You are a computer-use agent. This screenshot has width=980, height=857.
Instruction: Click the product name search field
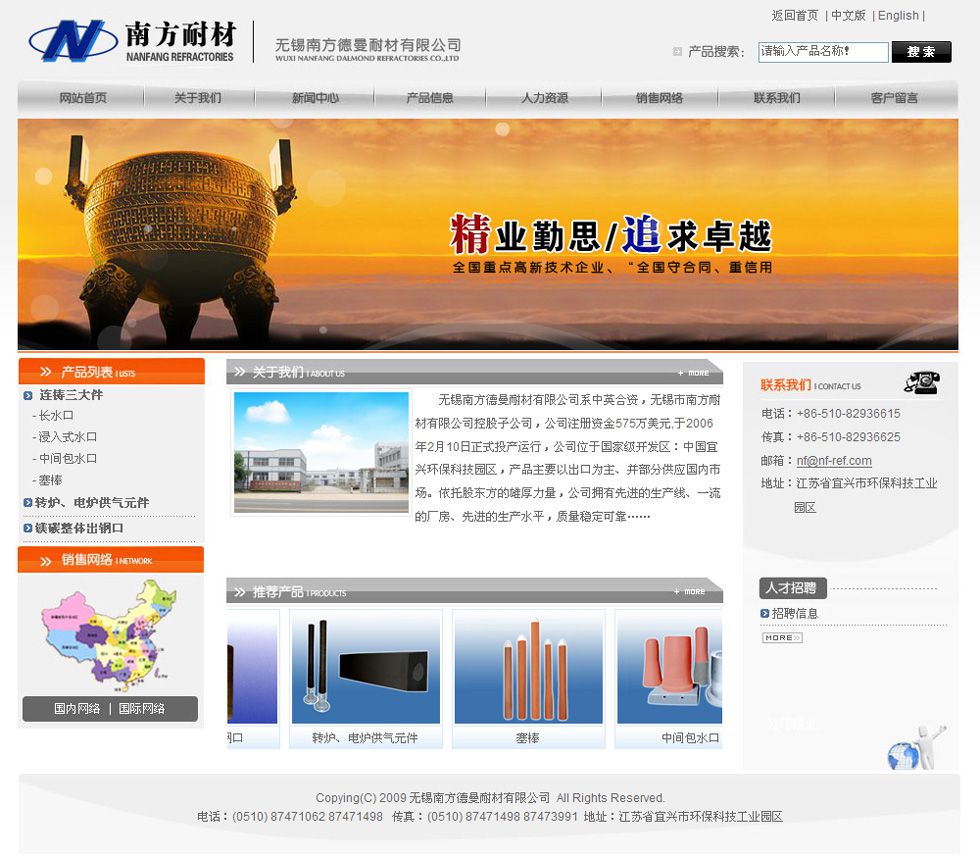pyautogui.click(x=822, y=52)
